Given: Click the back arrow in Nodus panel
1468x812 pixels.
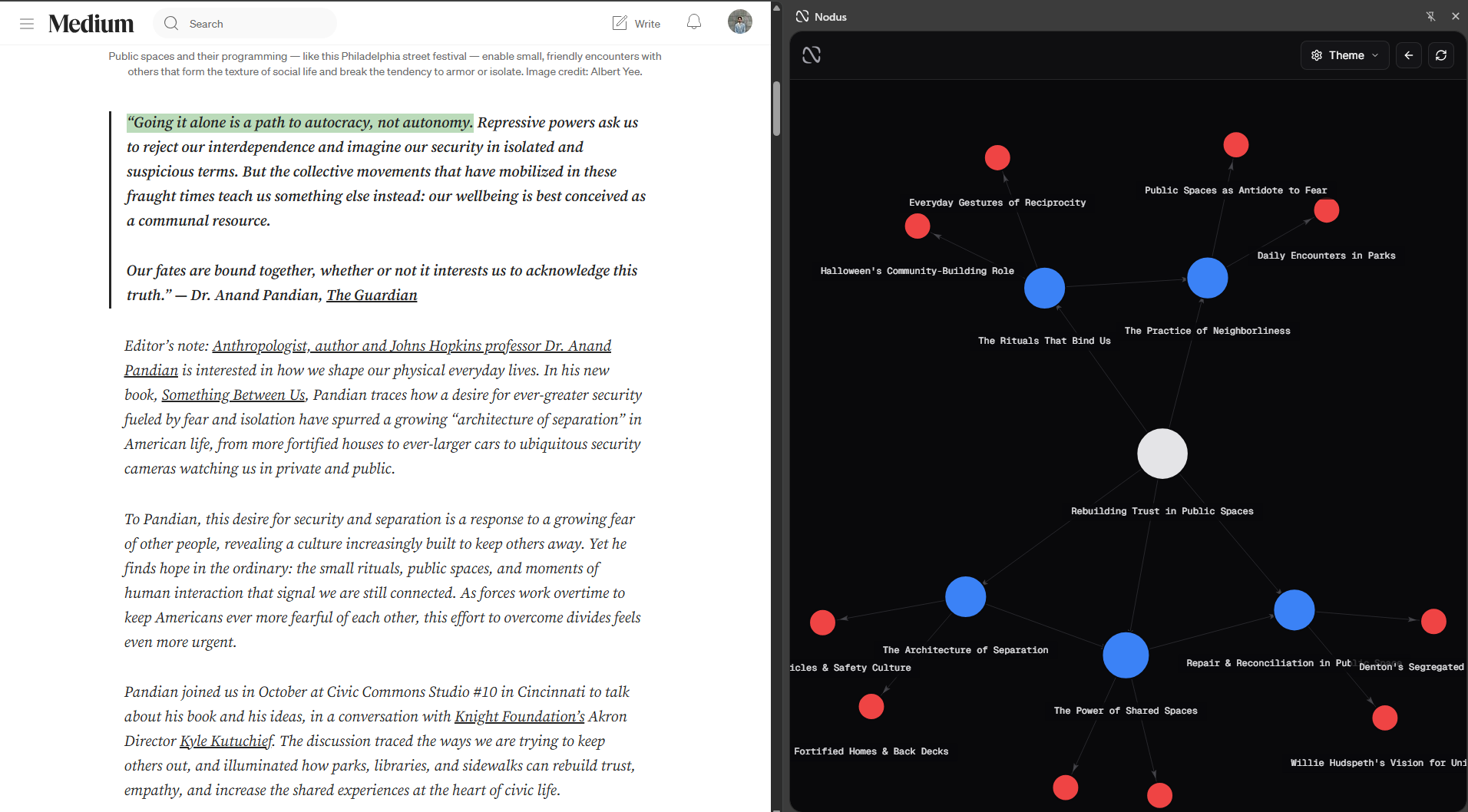Looking at the screenshot, I should [1408, 55].
